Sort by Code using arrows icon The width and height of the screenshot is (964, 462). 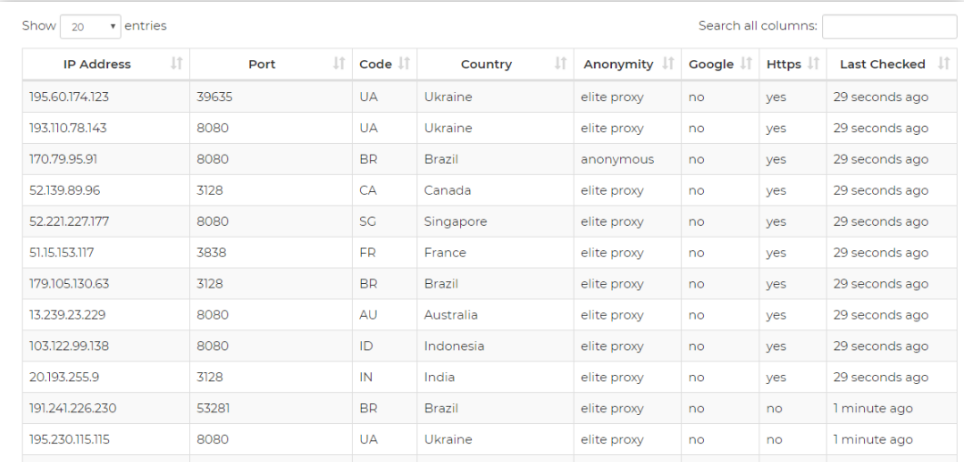(x=404, y=63)
